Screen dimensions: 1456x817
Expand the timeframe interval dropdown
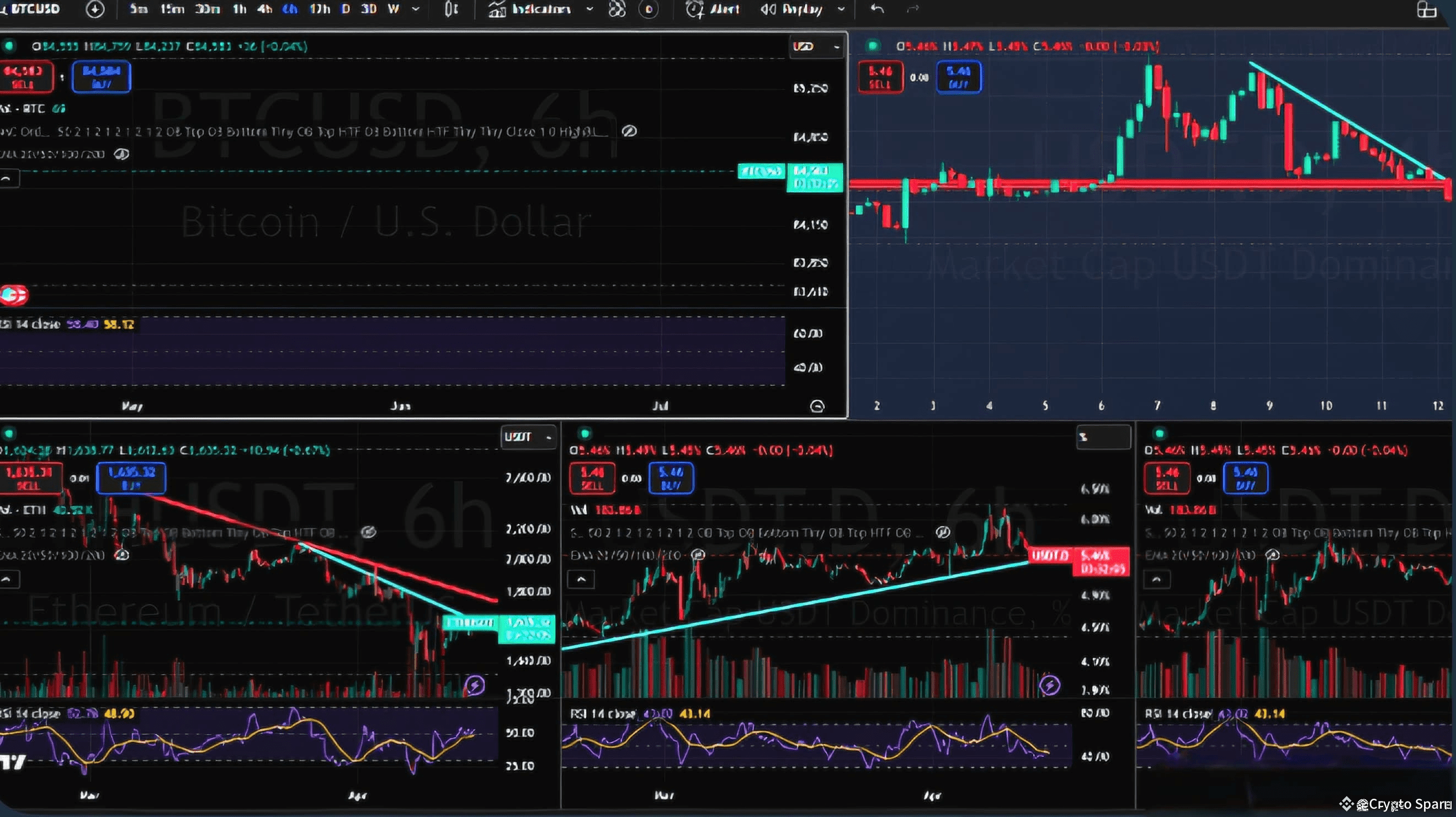416,9
